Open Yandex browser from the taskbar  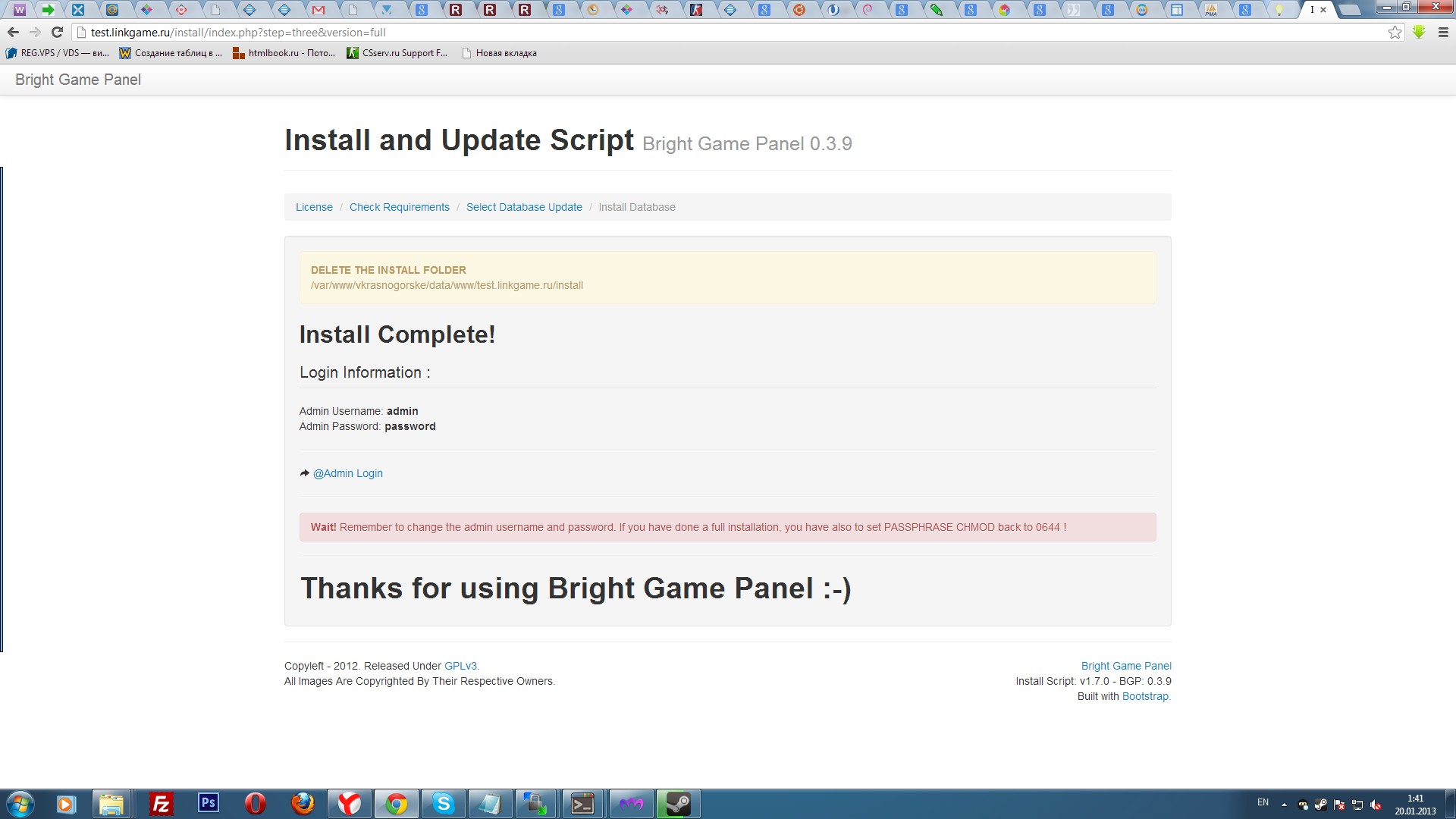350,804
